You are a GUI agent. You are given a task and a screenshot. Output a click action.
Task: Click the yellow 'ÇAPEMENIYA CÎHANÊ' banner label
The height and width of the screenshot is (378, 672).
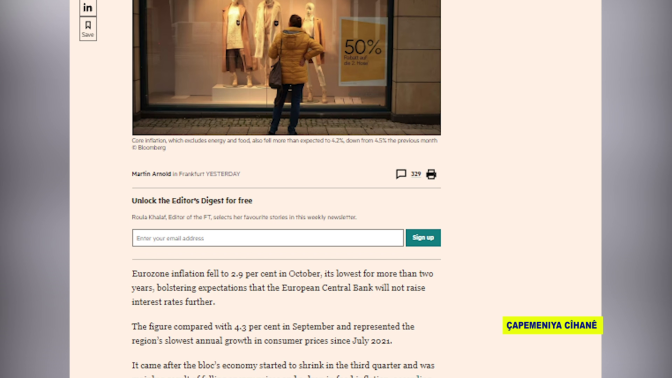[552, 325]
